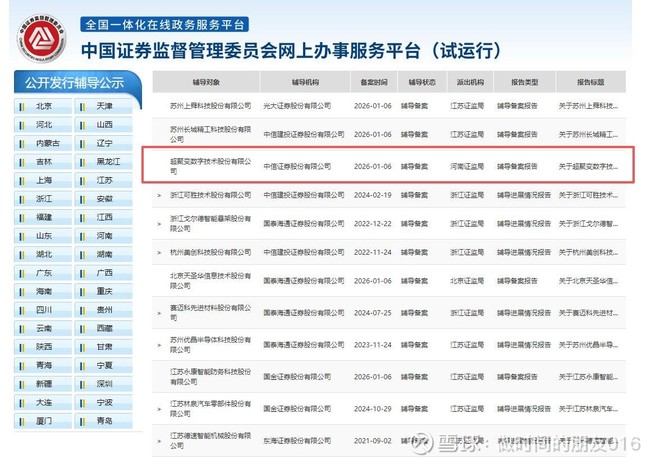Viewport: 660px width, 464px height.
Task: Open the 江西 region list
Action: tap(104, 217)
